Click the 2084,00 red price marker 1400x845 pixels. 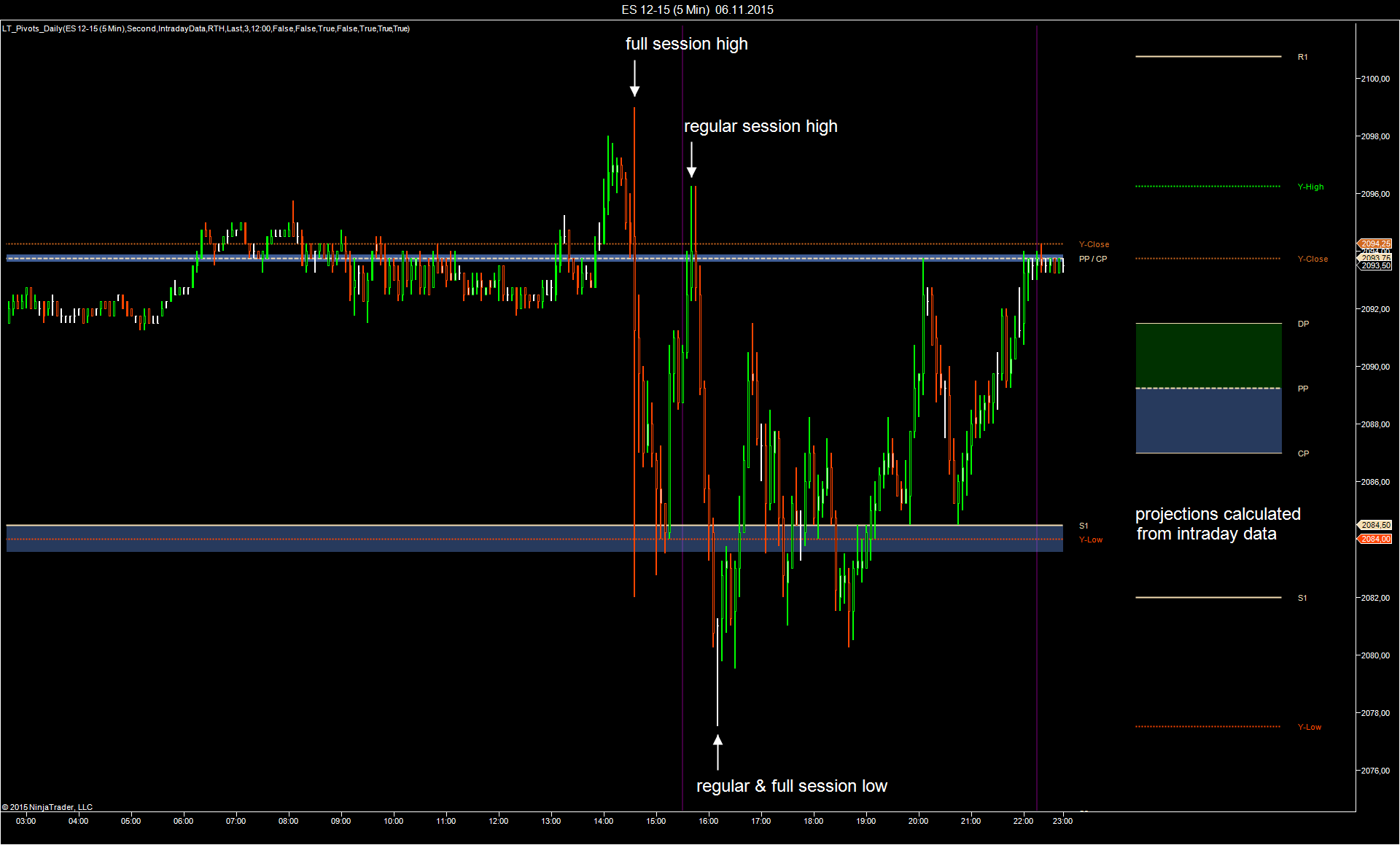1374,539
